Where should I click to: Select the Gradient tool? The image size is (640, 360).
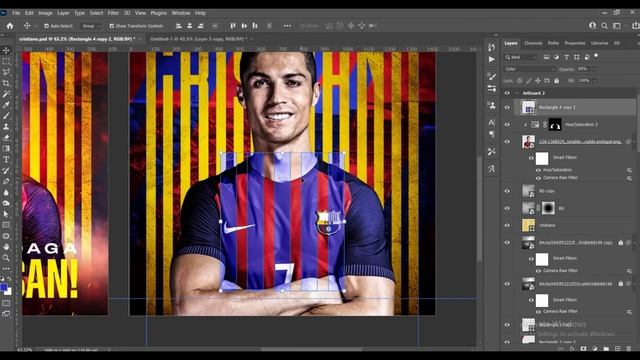point(6,149)
